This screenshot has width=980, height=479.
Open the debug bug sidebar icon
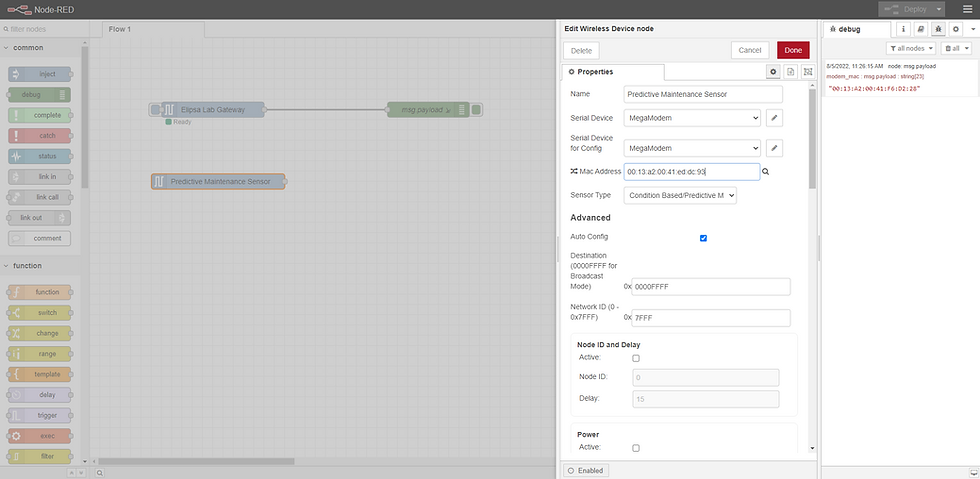tap(938, 29)
